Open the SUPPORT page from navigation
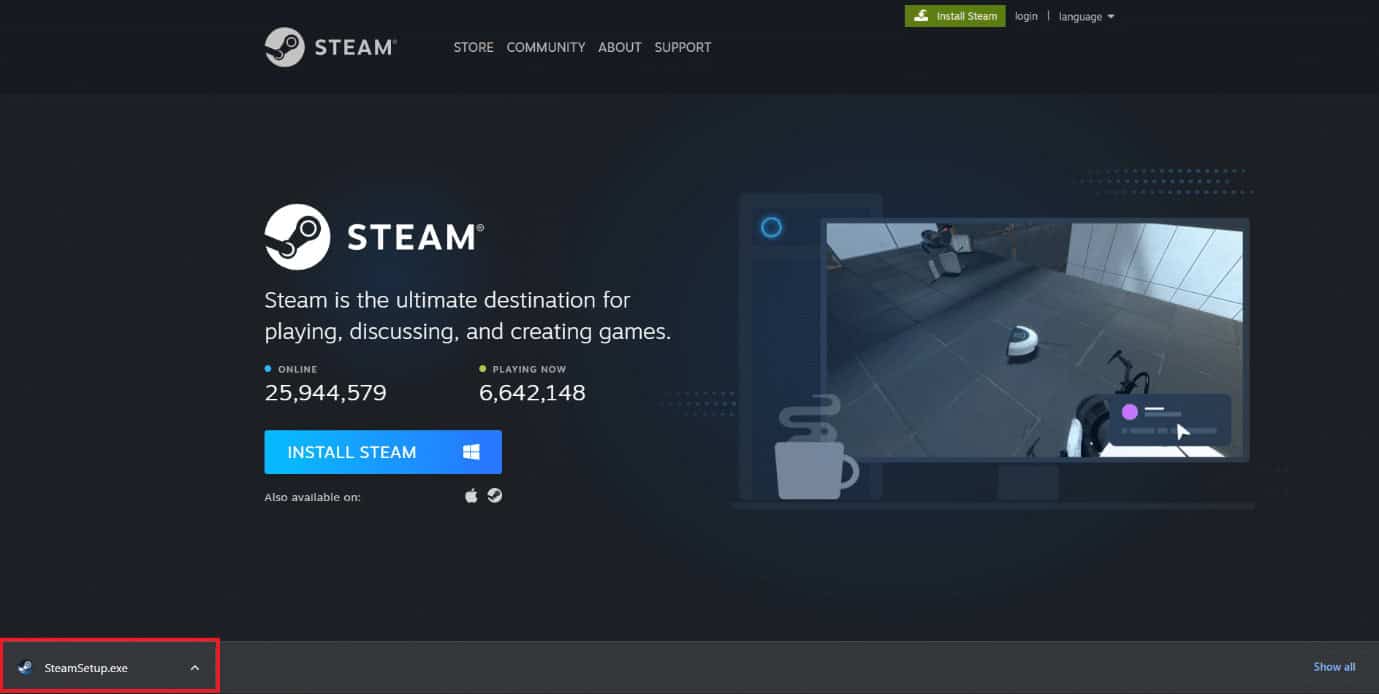The height and width of the screenshot is (694, 1379). pos(682,47)
